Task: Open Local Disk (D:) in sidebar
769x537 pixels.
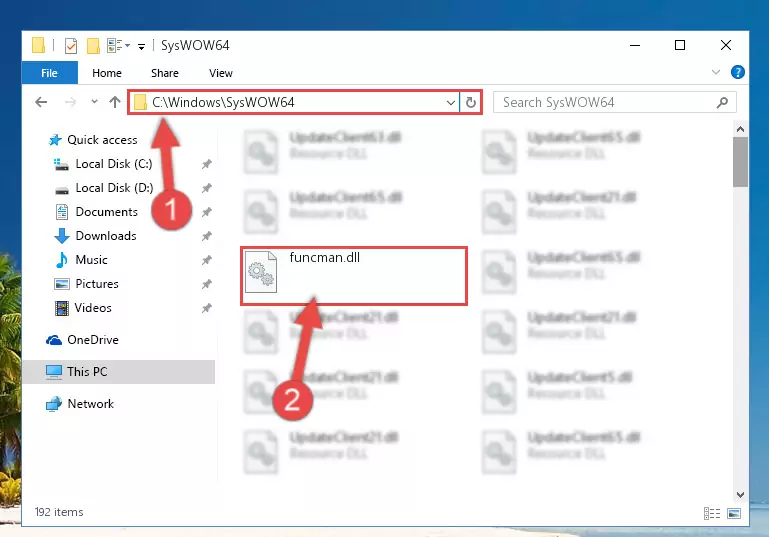Action: point(114,188)
